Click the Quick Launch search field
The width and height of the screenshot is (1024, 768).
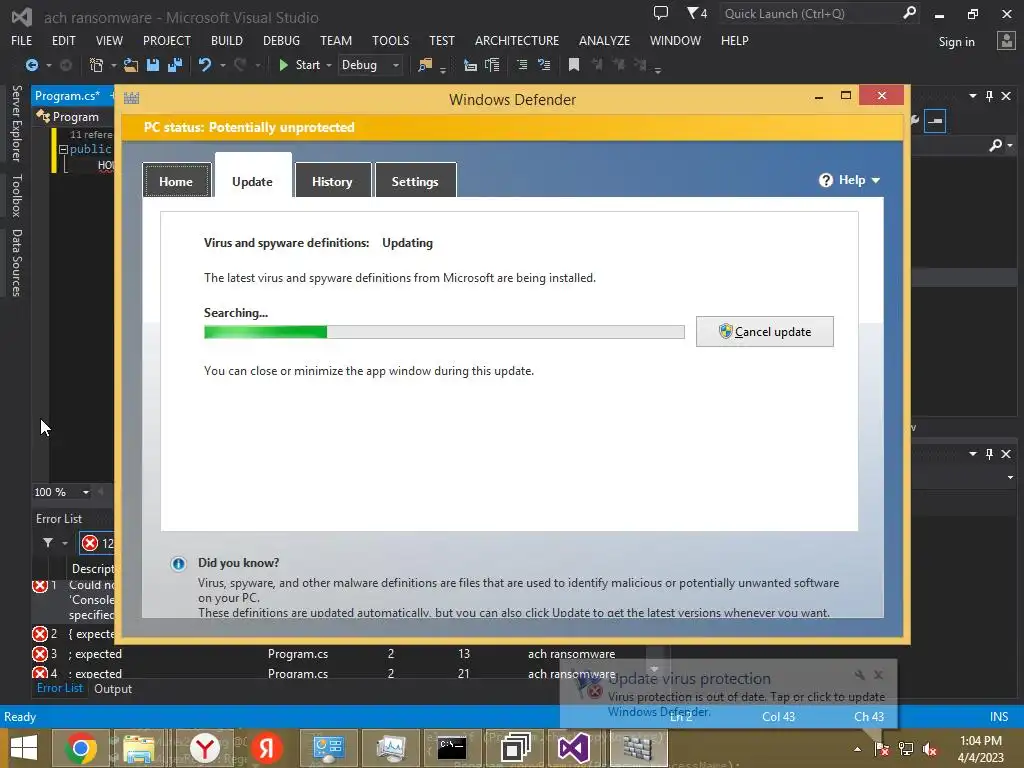pyautogui.click(x=810, y=13)
